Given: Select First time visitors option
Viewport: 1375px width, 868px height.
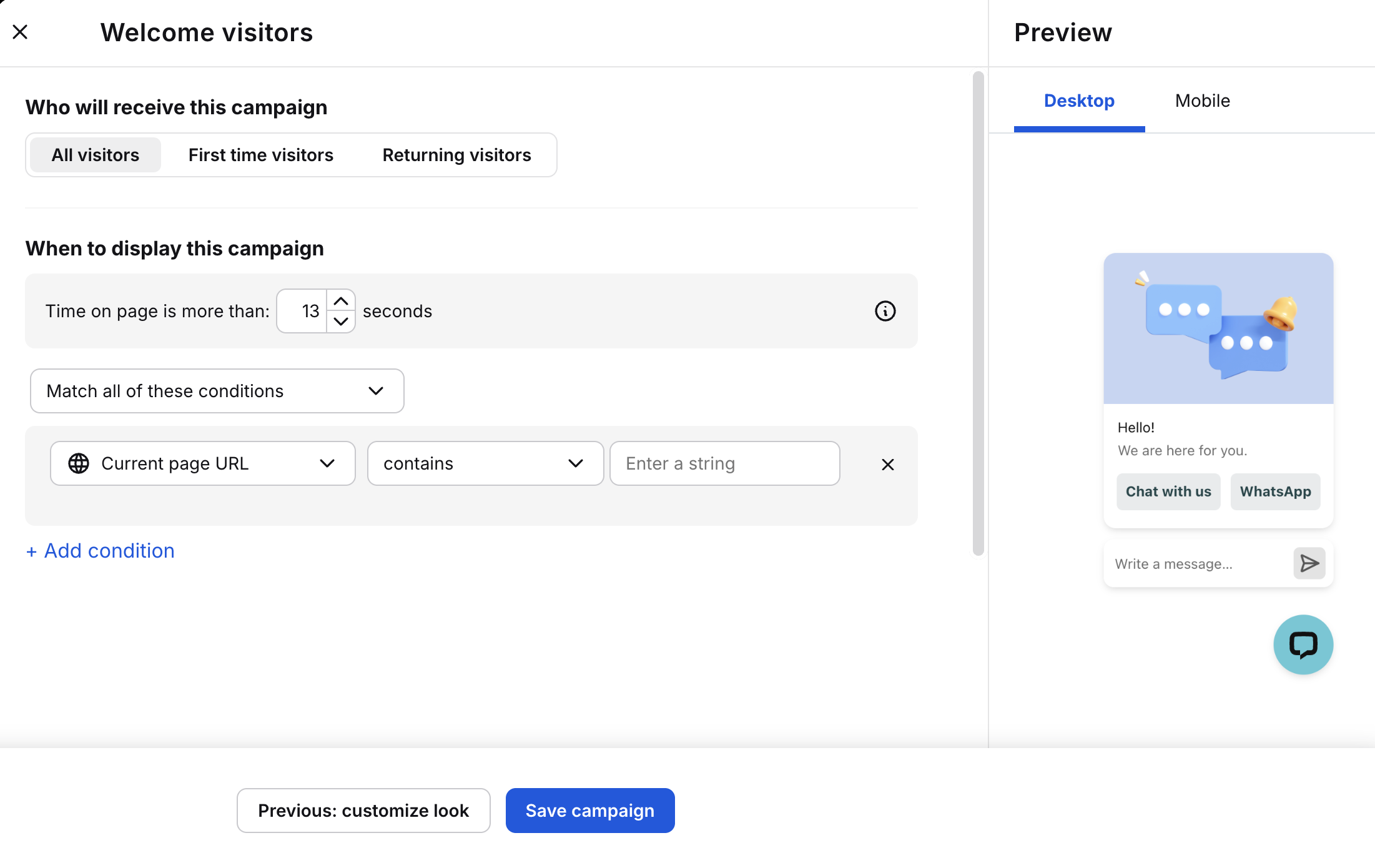Looking at the screenshot, I should (260, 155).
